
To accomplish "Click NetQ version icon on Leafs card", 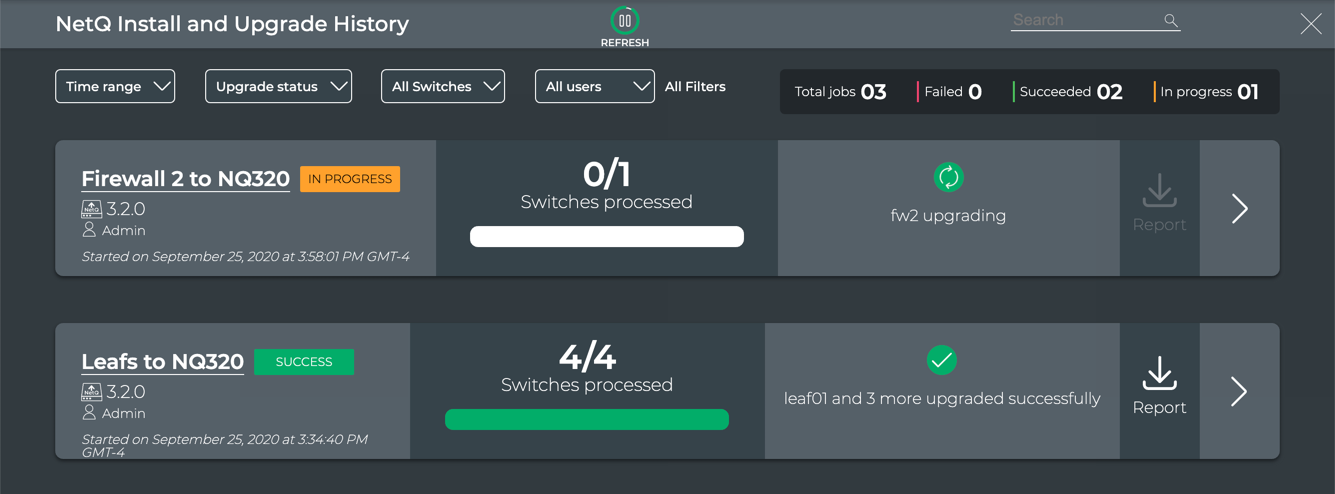I will pos(91,392).
